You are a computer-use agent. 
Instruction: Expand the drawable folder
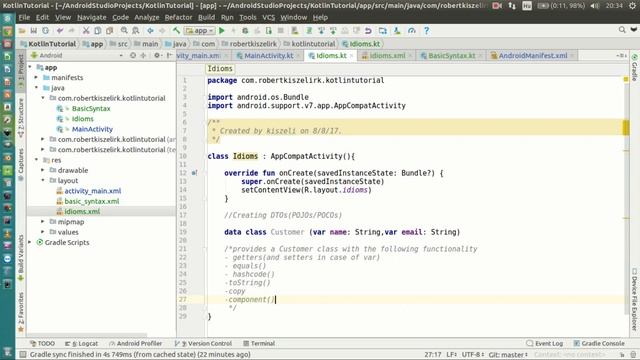tap(43, 170)
